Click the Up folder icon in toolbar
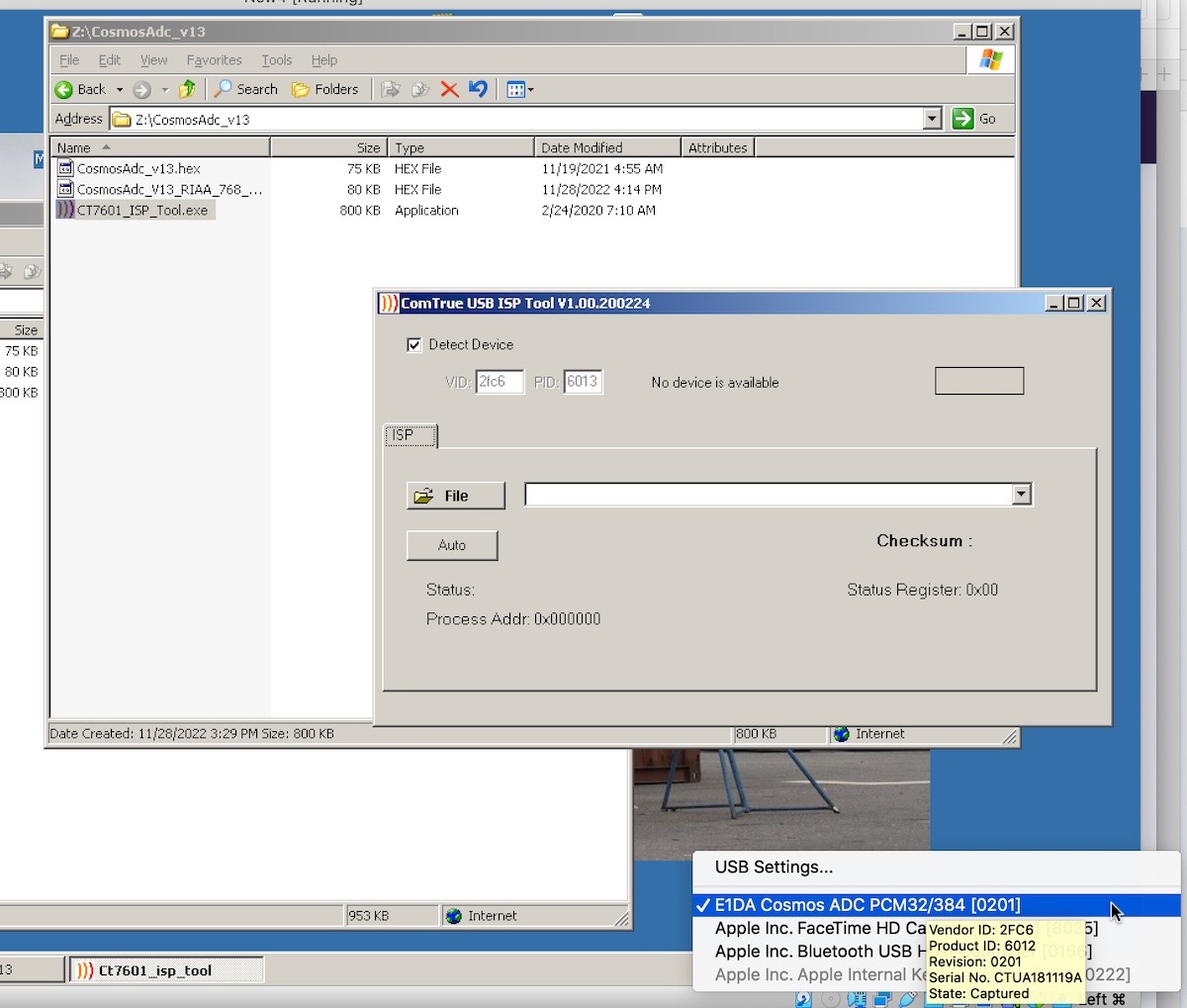1187x1008 pixels. tap(187, 89)
